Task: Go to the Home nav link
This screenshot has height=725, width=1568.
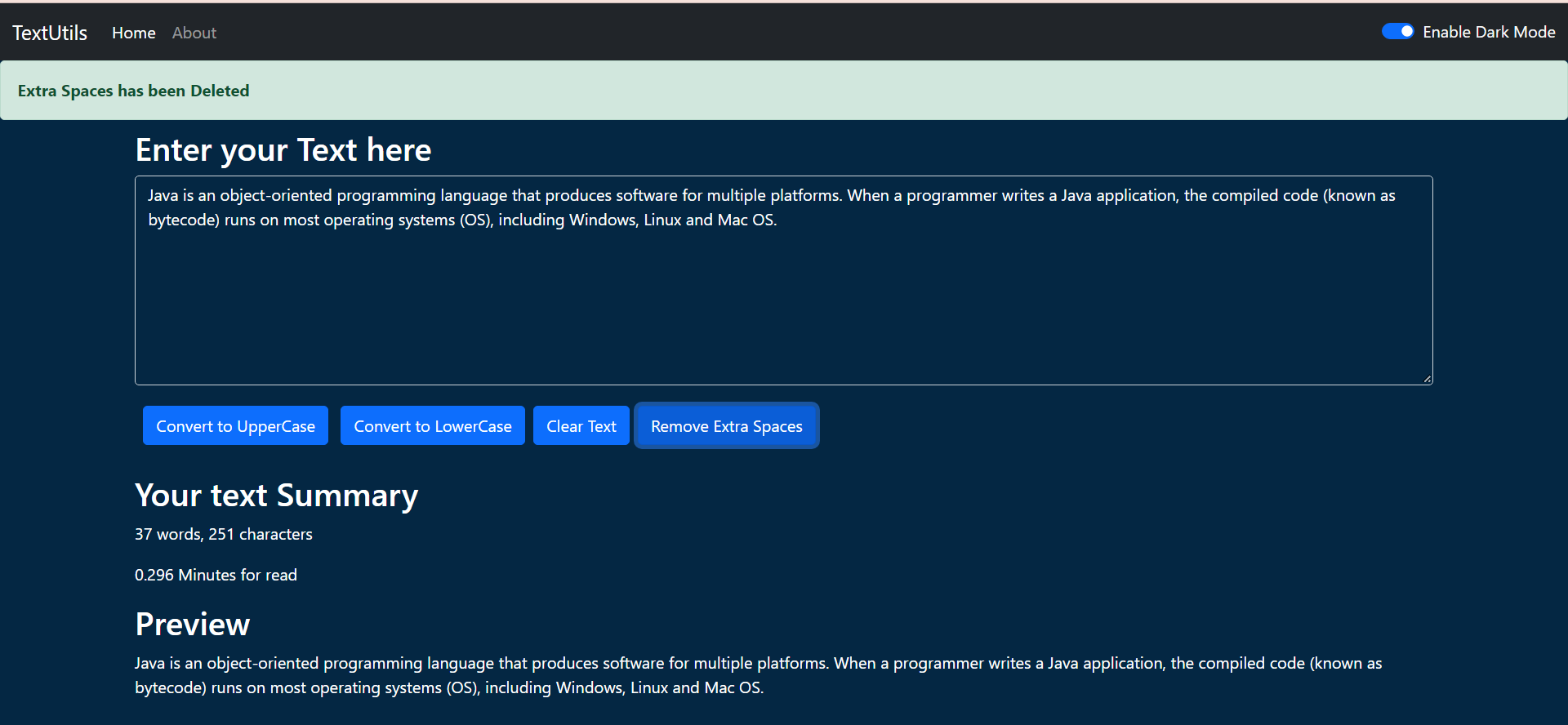Action: coord(134,33)
